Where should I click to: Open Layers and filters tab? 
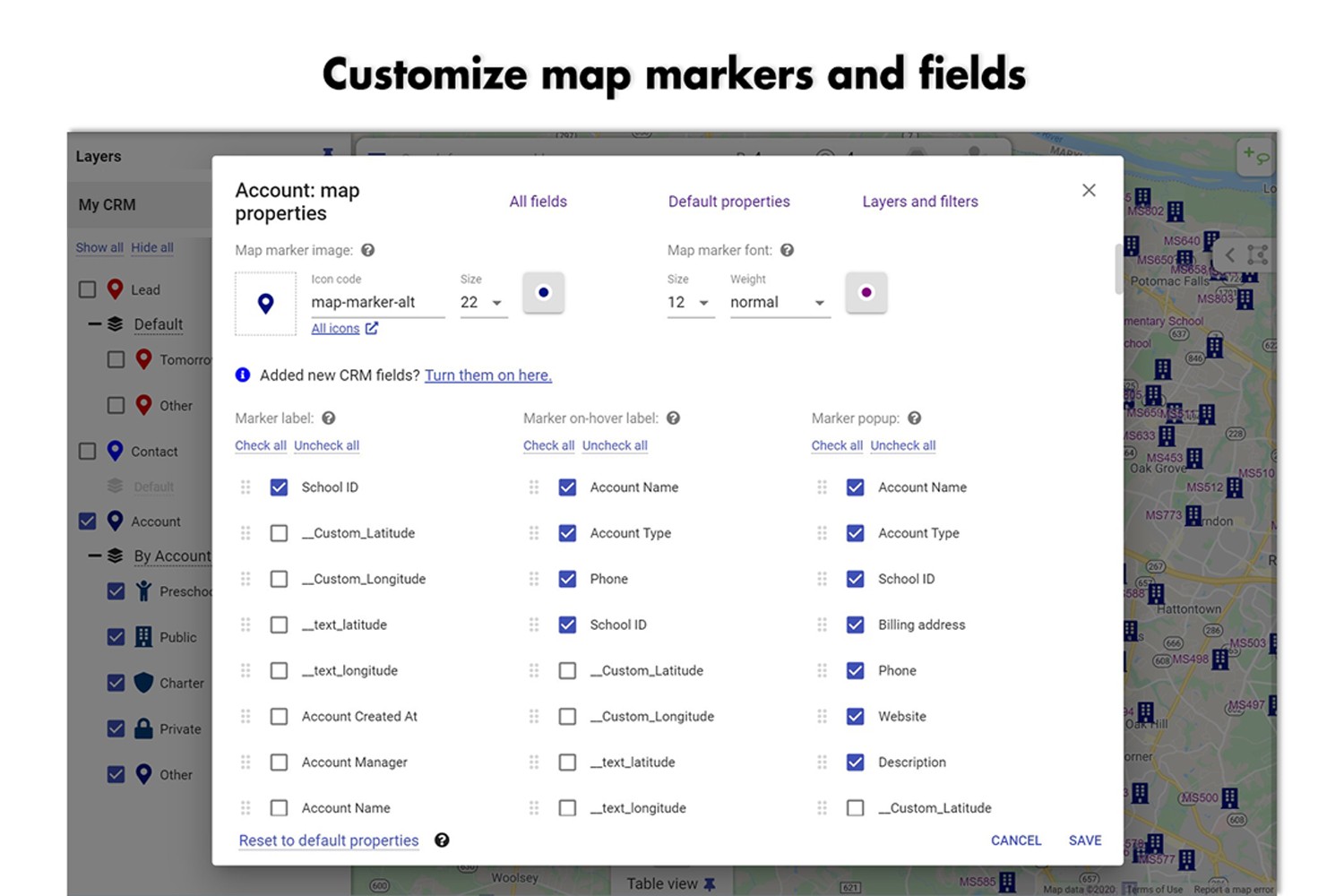coord(919,202)
